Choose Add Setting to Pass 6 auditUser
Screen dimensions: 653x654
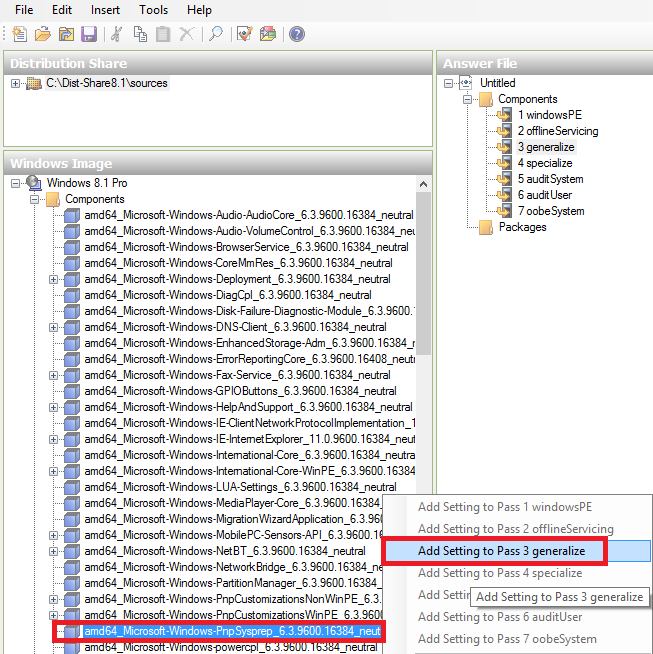click(516, 617)
